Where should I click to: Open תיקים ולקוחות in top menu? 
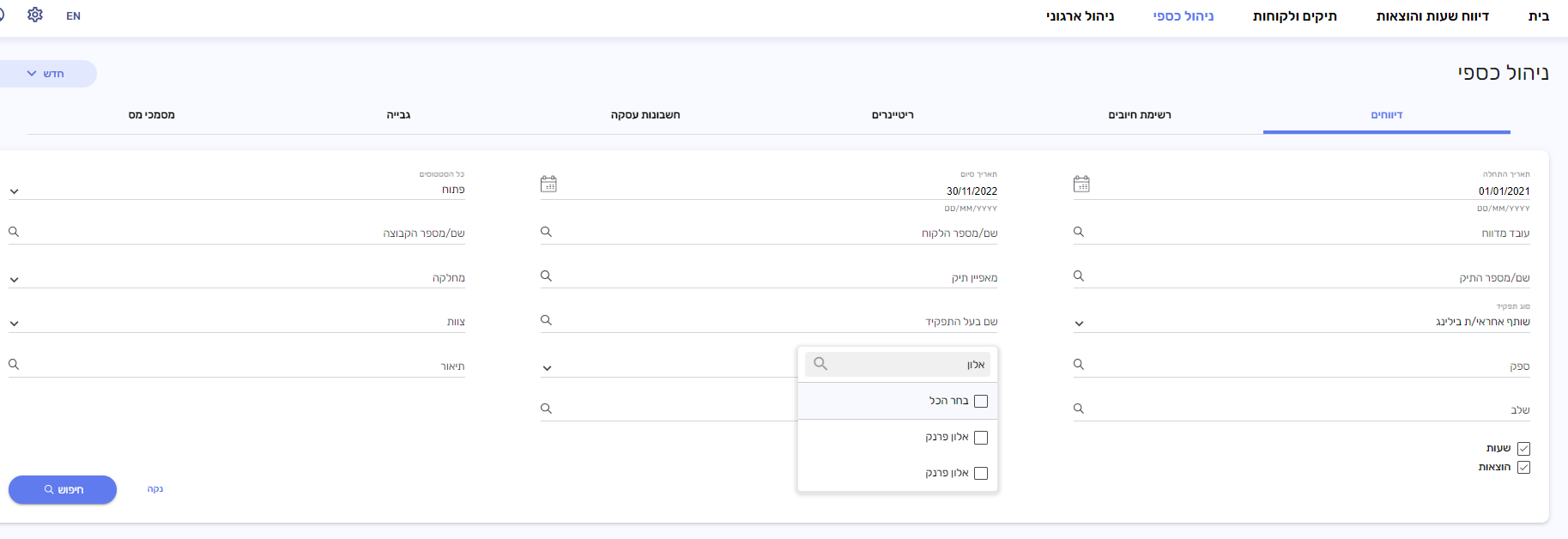(x=1294, y=16)
